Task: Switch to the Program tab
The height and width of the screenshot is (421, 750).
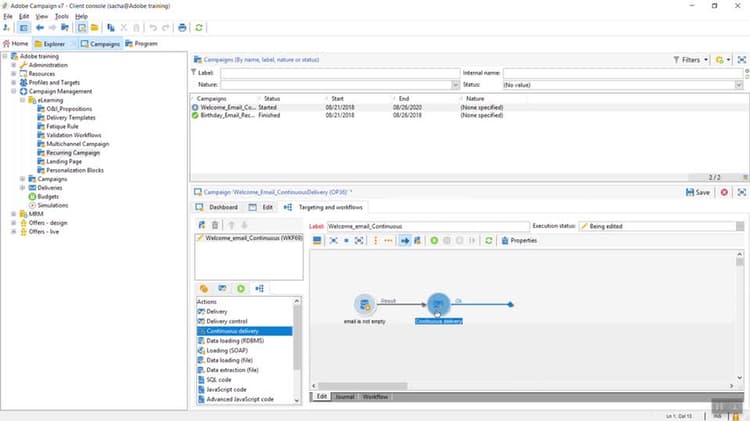Action: click(x=141, y=44)
